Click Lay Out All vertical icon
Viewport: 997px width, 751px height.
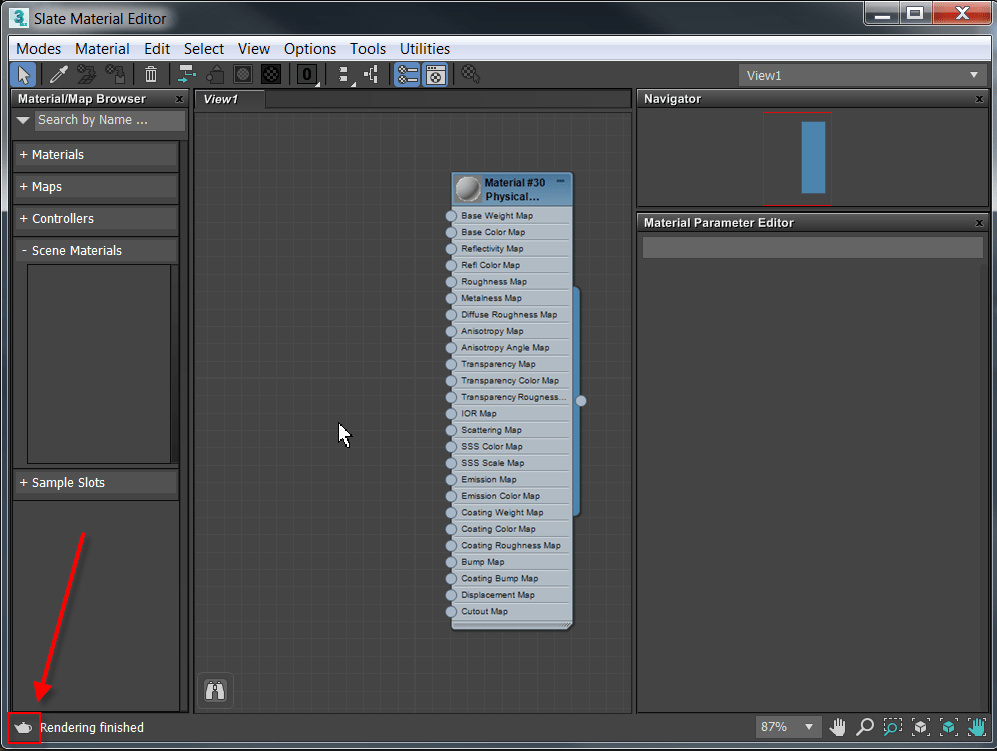click(x=343, y=75)
